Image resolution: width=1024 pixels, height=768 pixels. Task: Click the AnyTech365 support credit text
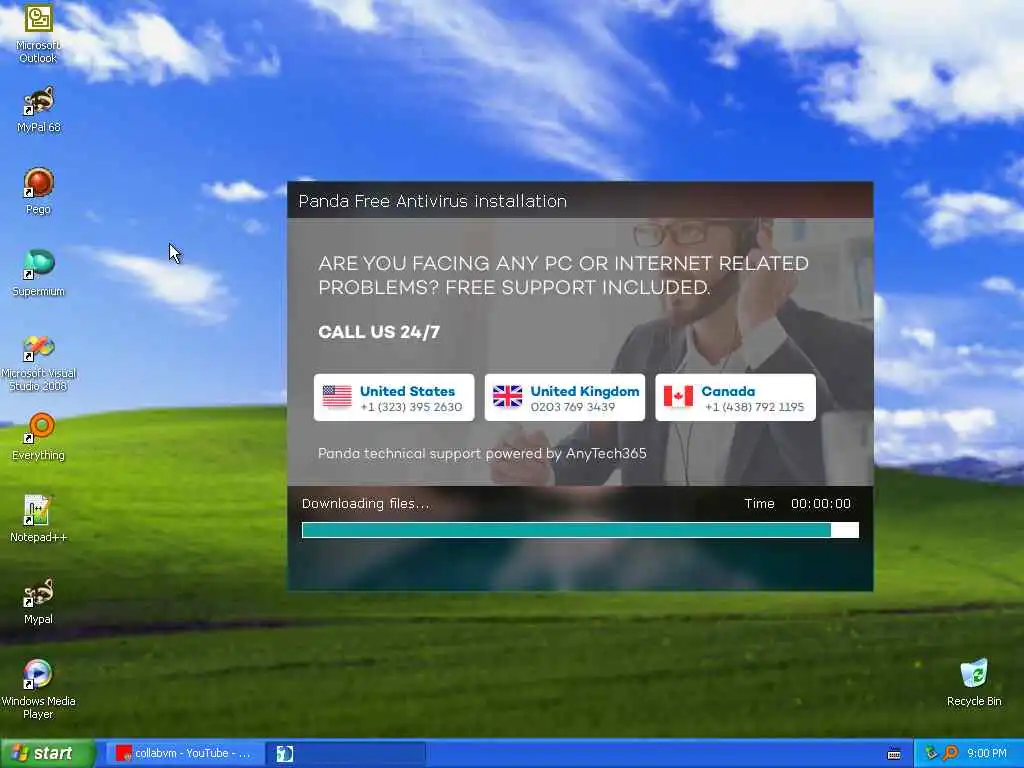[482, 453]
